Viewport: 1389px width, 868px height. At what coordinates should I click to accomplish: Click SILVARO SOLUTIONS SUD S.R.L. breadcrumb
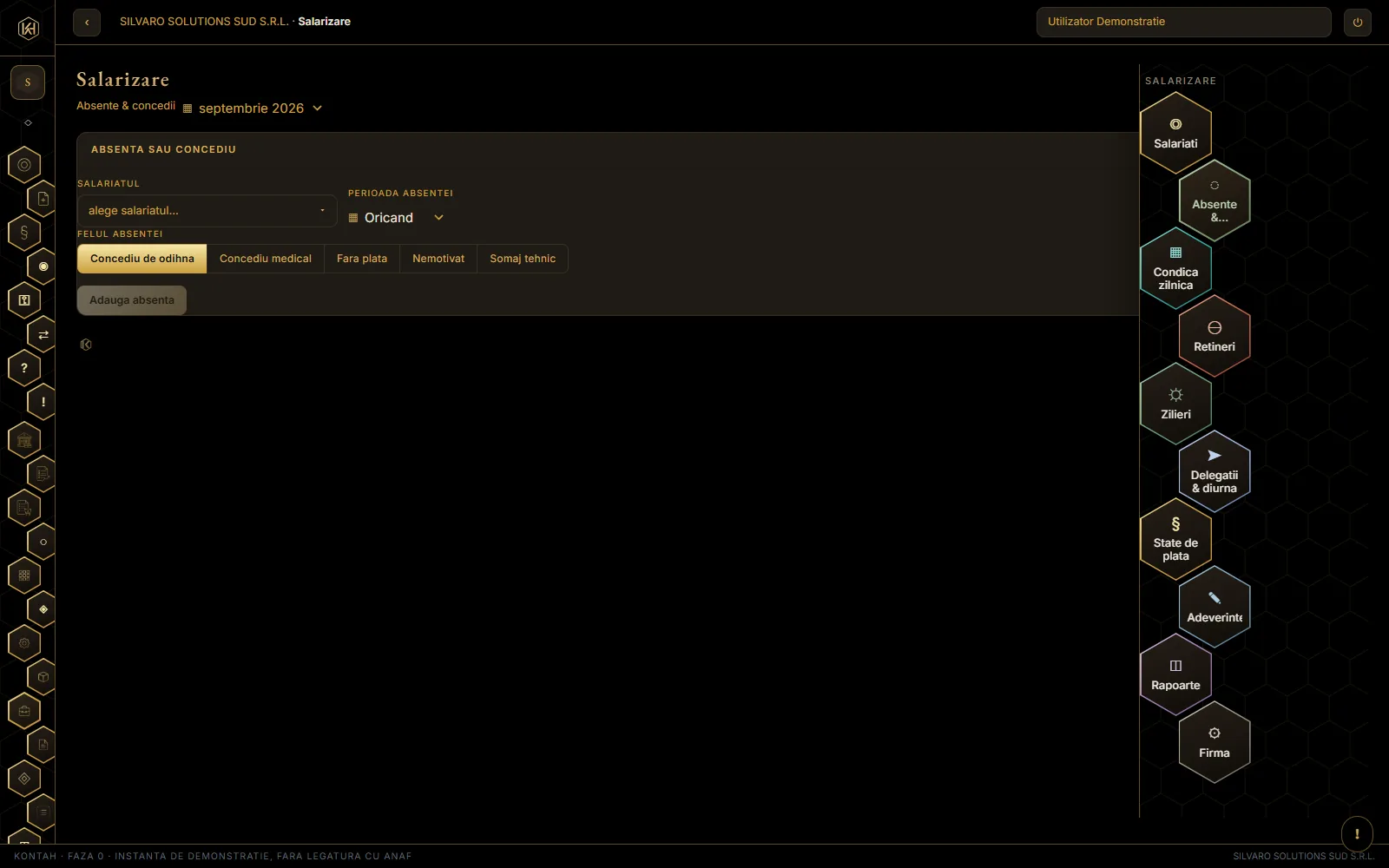(204, 22)
